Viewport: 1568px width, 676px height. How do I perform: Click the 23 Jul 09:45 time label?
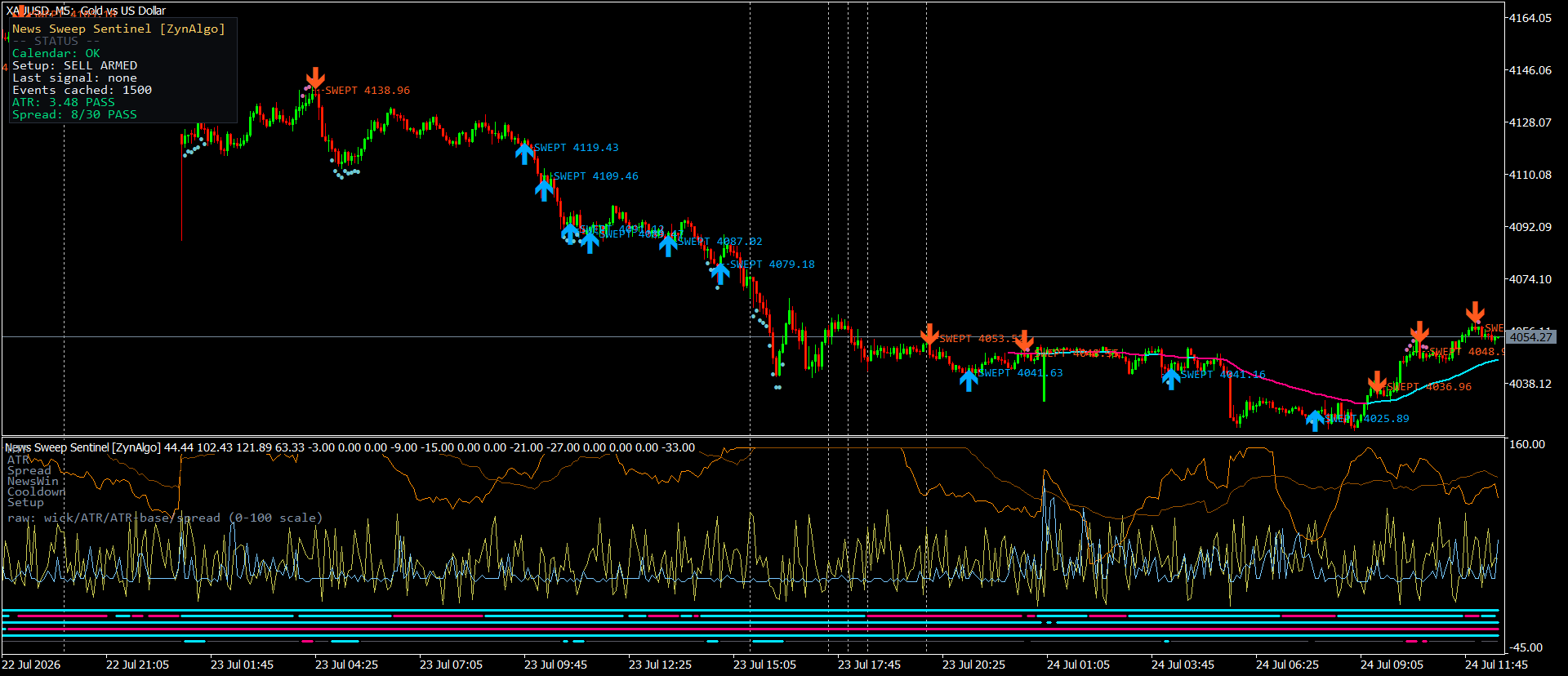(555, 665)
